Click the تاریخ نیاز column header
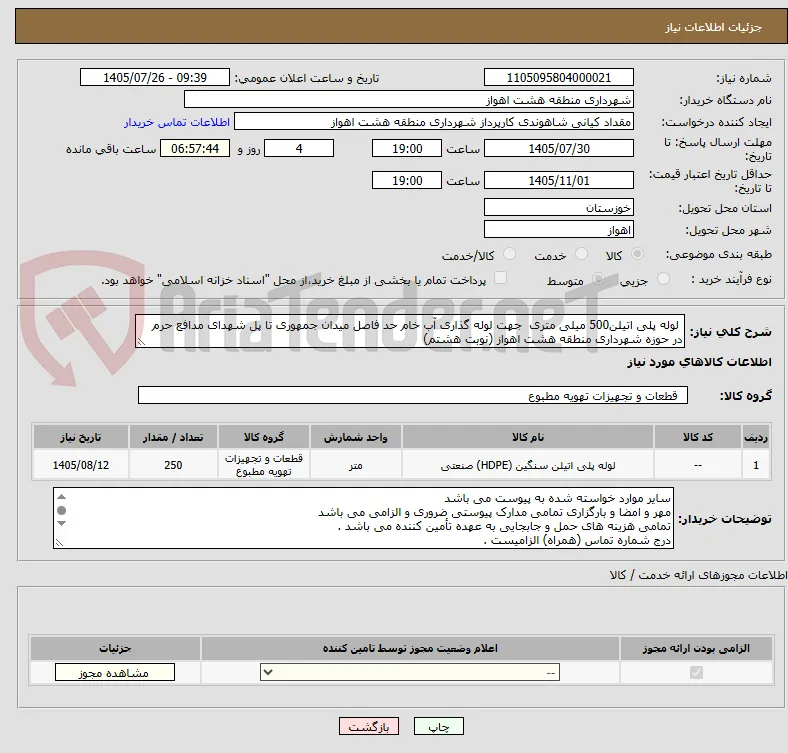788x753 pixels. point(80,437)
